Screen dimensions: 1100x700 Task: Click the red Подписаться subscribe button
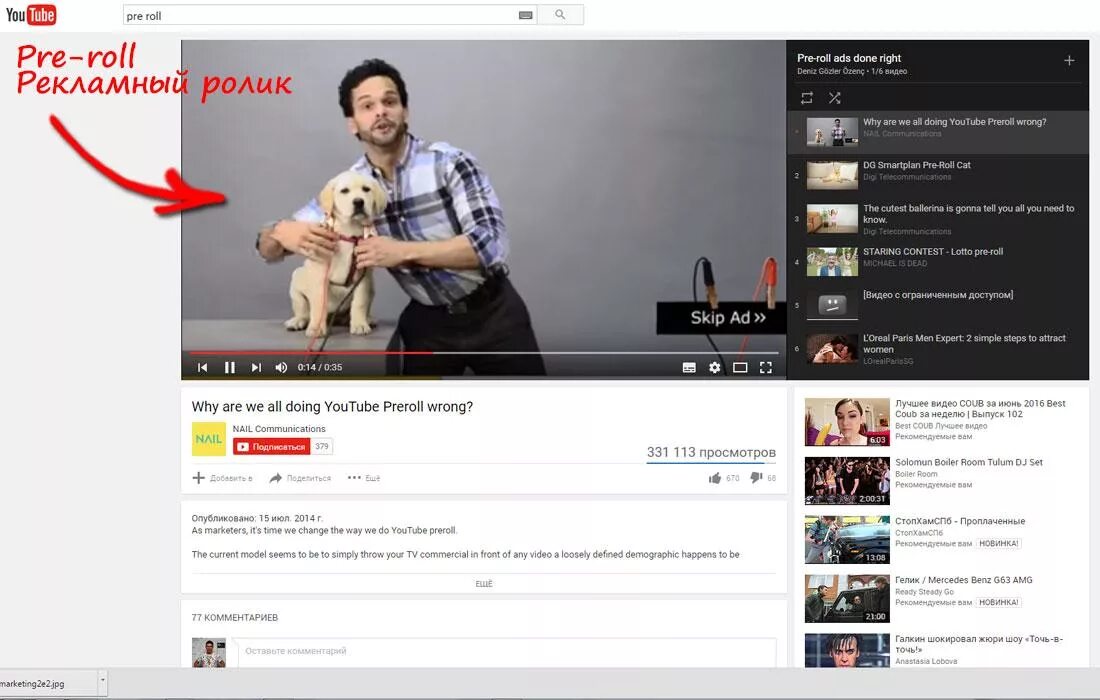[x=271, y=447]
